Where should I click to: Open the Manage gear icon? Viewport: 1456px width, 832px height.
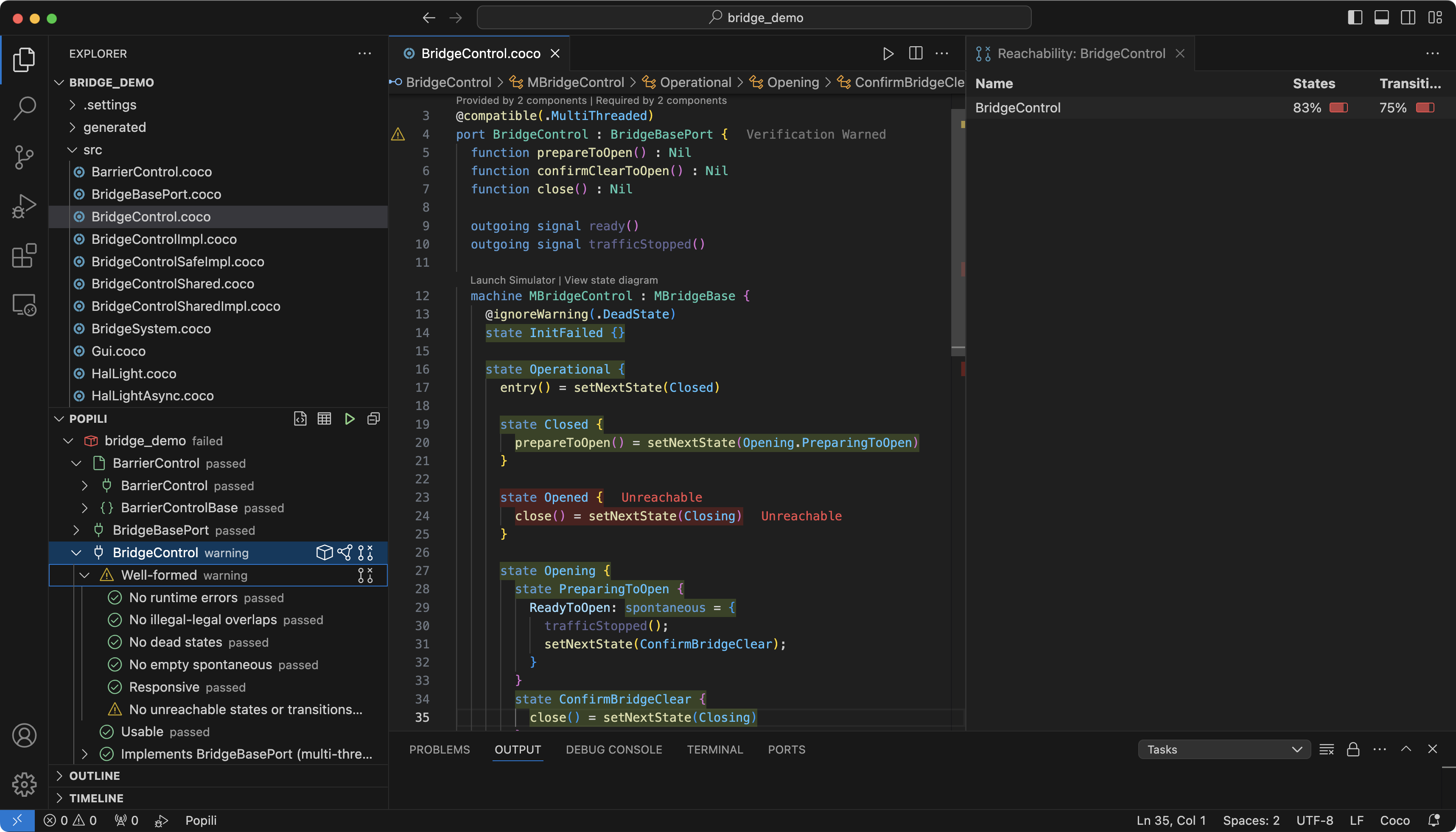pyautogui.click(x=24, y=785)
